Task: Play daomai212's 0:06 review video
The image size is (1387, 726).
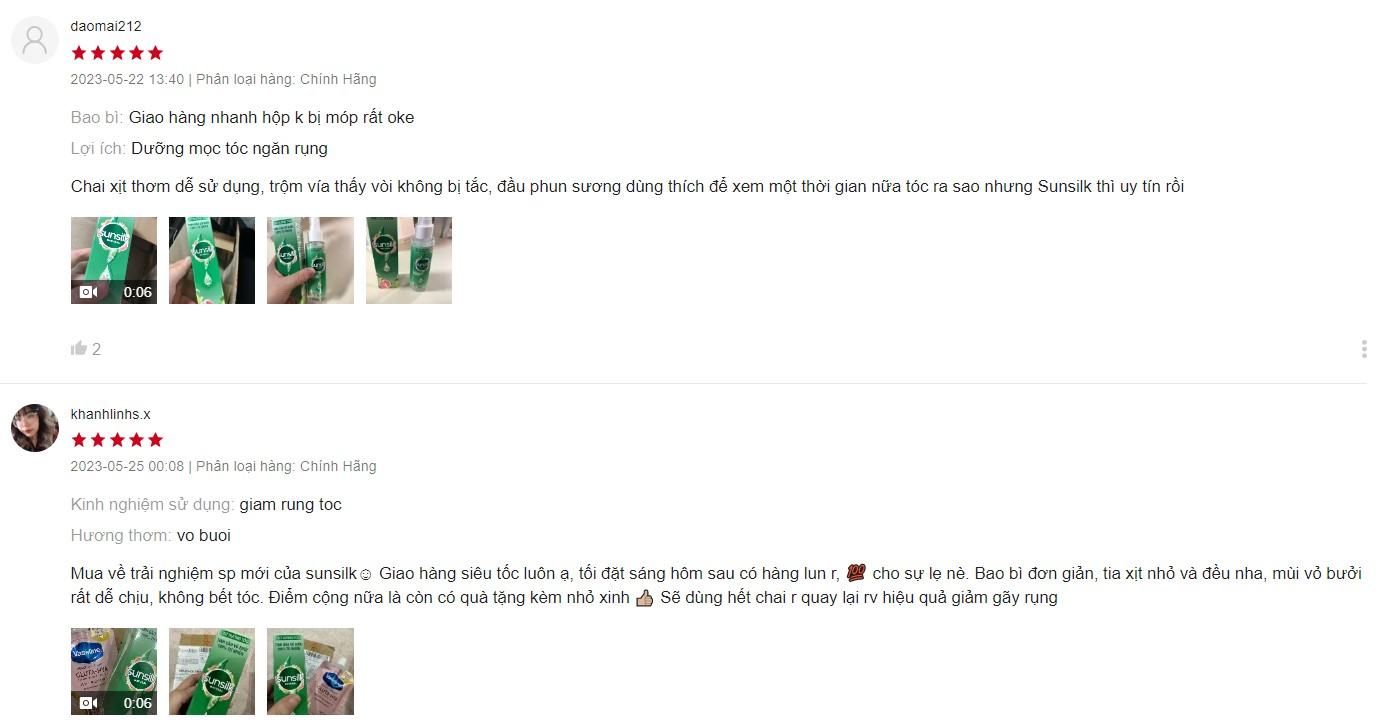Action: [114, 260]
